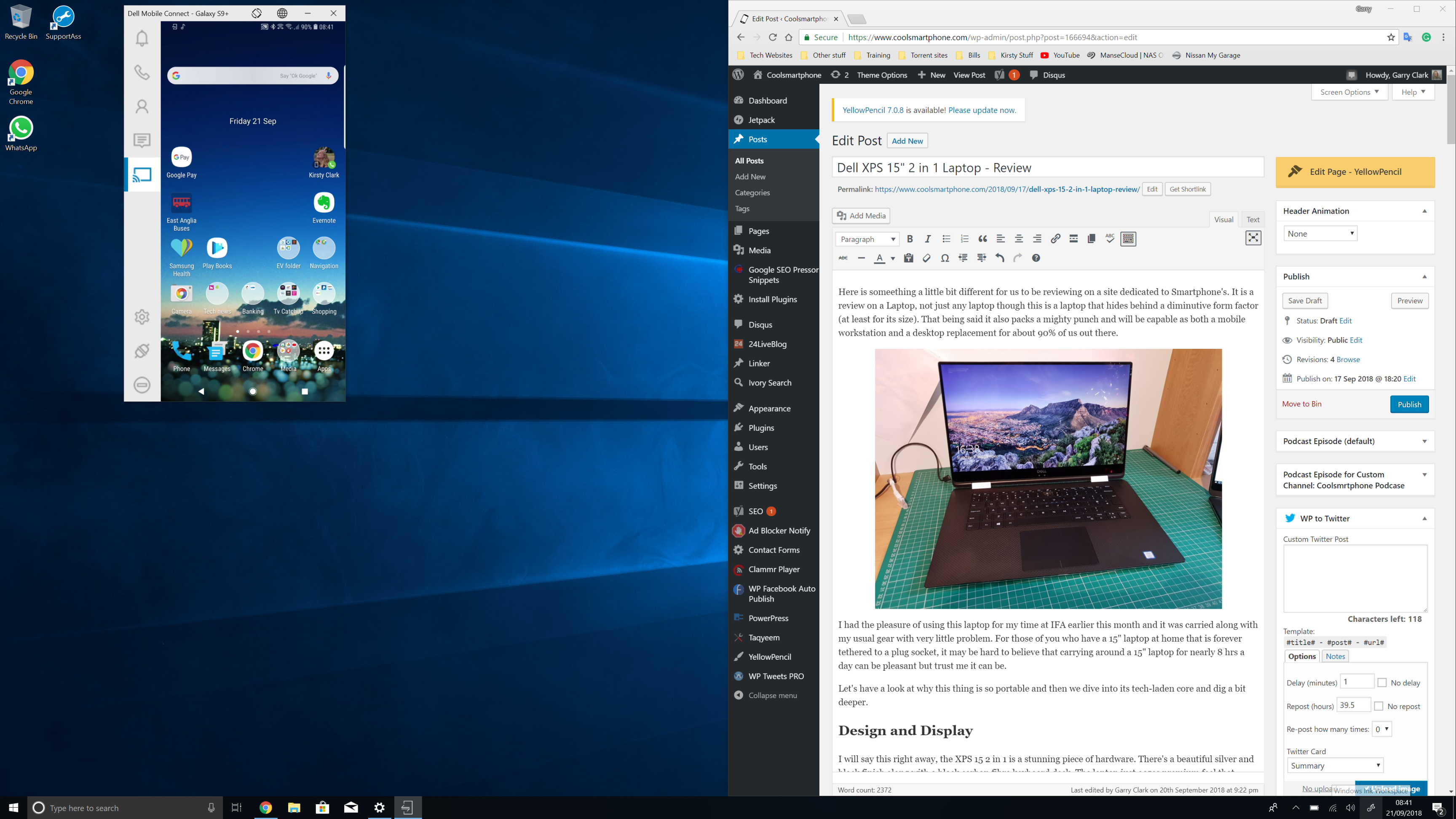Open the phone calls panel in Dell Mobile Connect
Viewport: 1456px width, 819px height.
142,72
